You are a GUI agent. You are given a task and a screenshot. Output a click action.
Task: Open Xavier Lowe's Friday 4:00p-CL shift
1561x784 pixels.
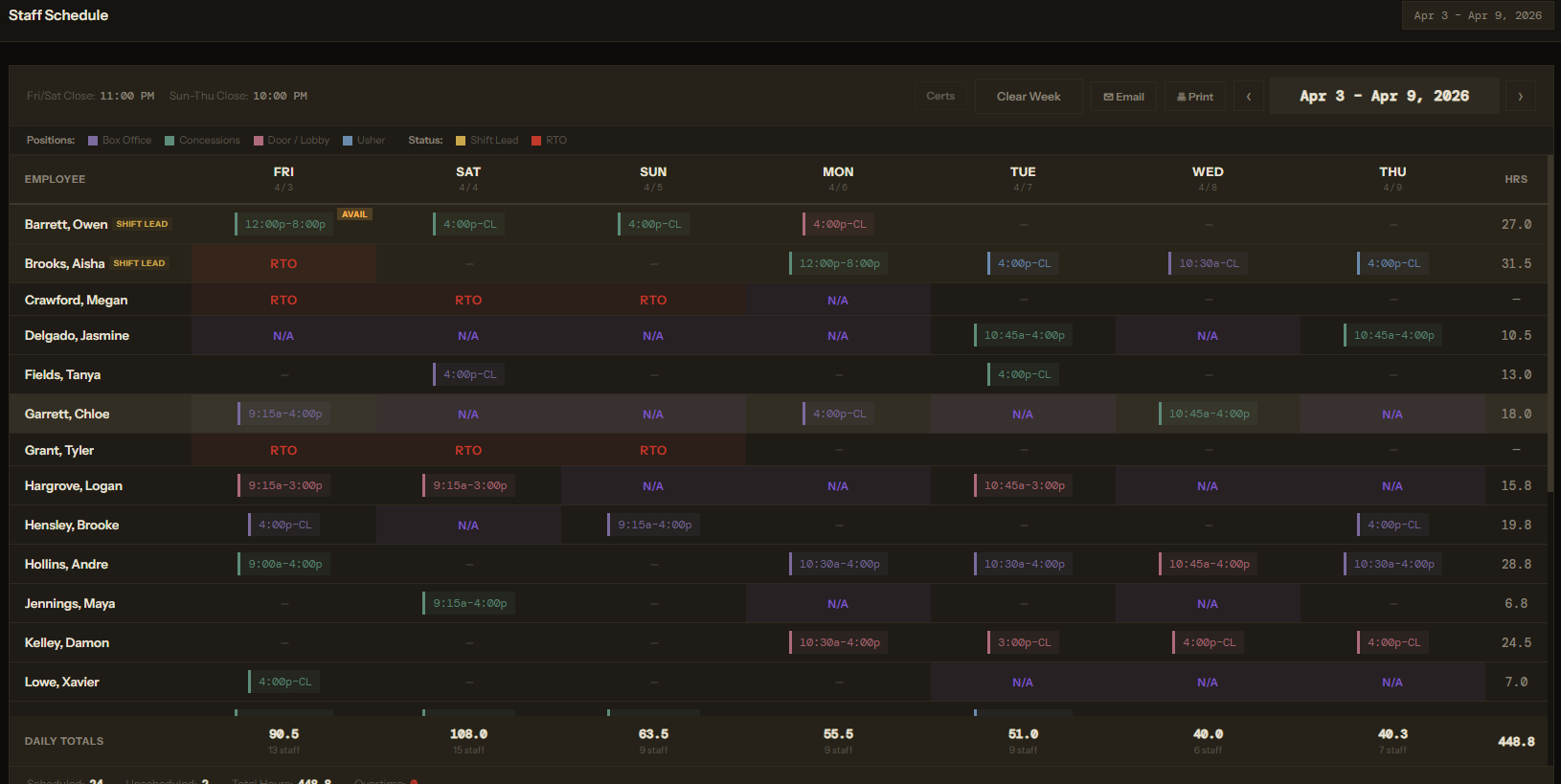(x=283, y=682)
